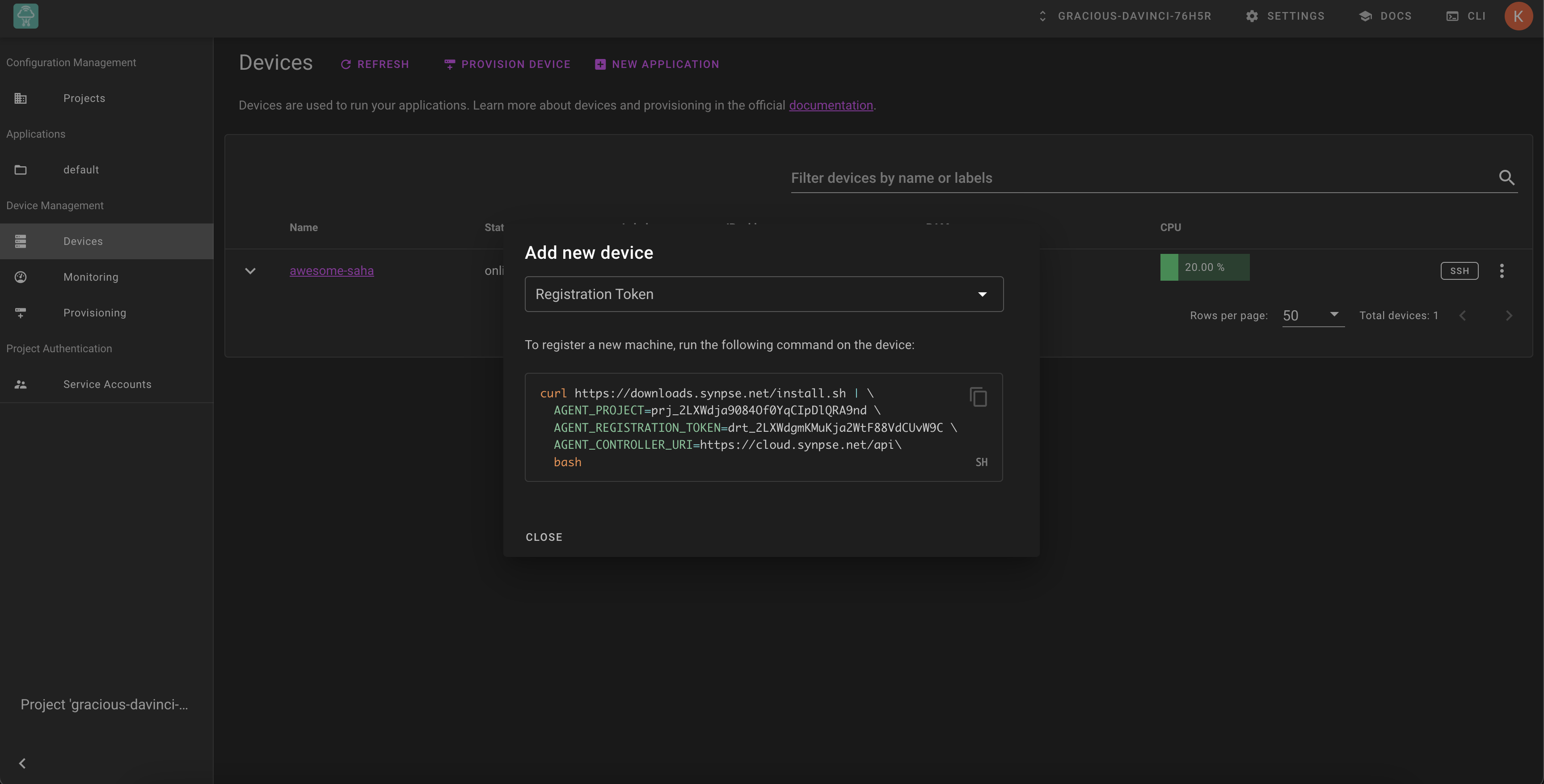Click the search magnifier icon
This screenshot has width=1544, height=784.
[x=1506, y=177]
